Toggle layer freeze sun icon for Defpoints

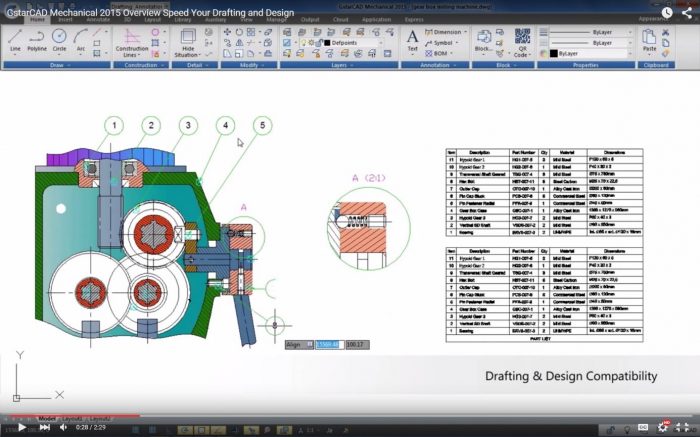coord(311,43)
